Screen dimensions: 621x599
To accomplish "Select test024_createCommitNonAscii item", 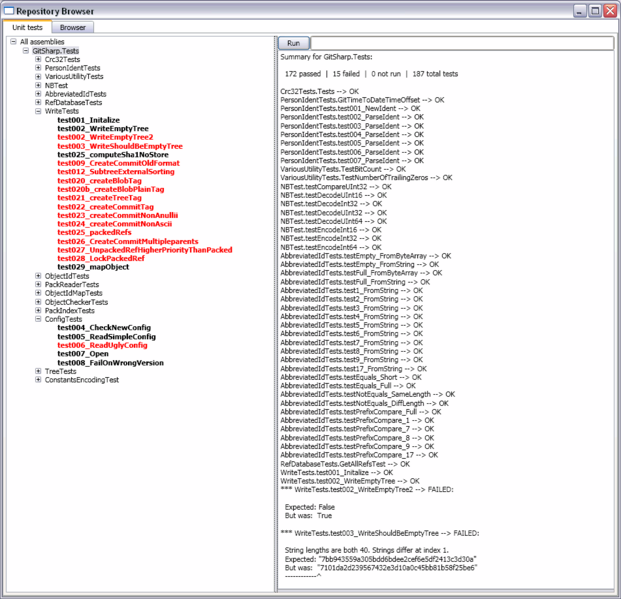I will click(x=114, y=224).
